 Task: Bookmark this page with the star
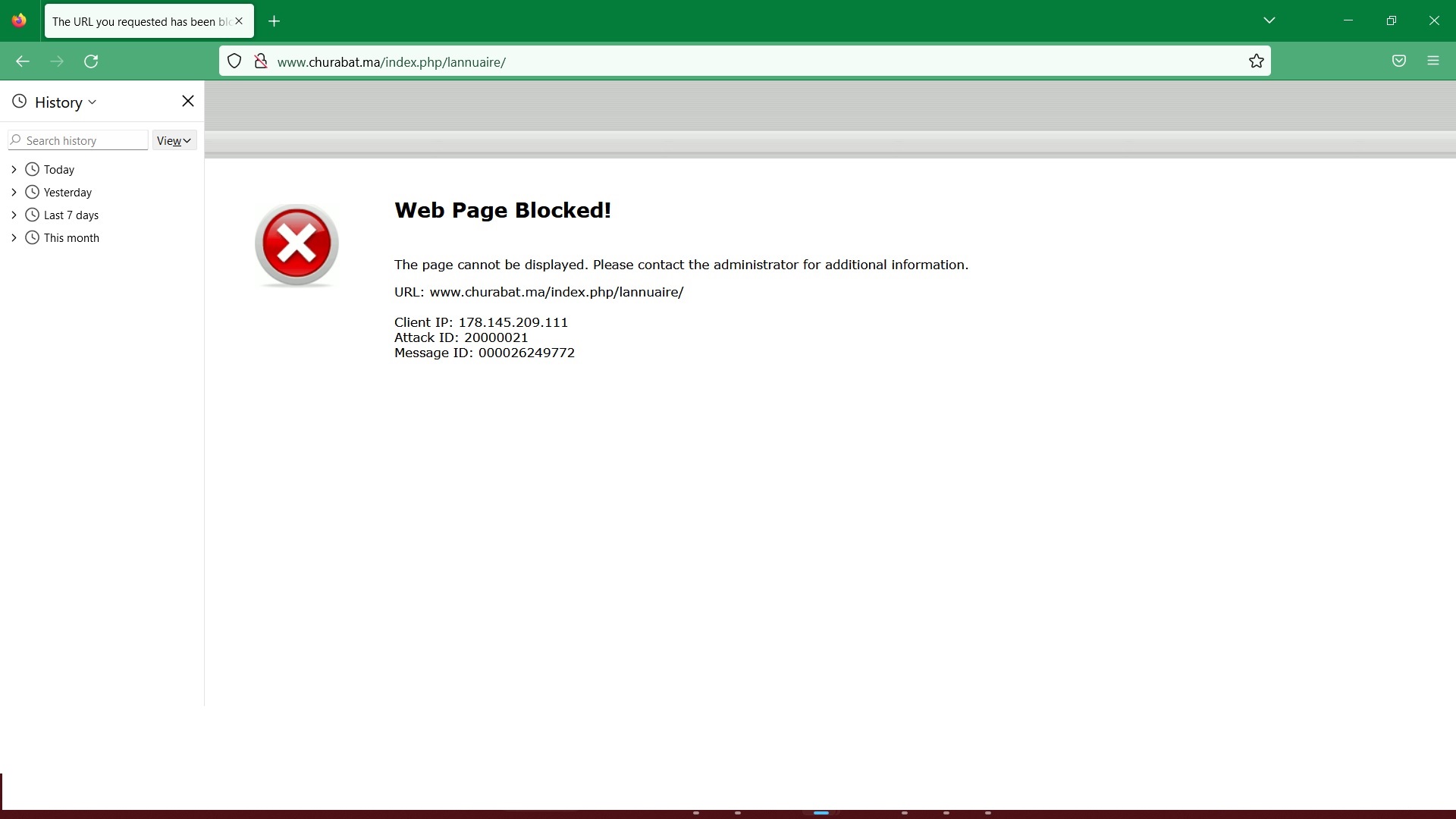point(1257,61)
